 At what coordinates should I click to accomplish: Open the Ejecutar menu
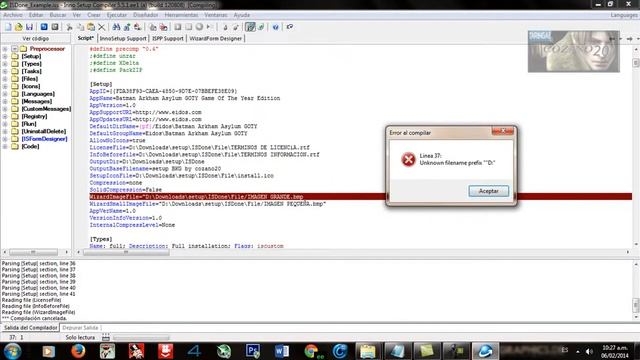point(117,15)
